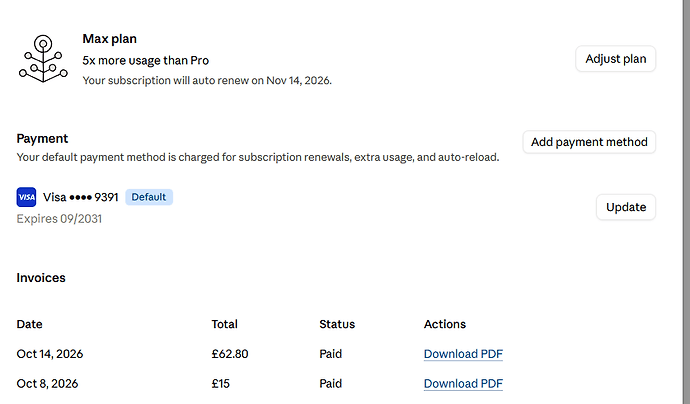Select the '£15' total cell
This screenshot has width=690, height=404.
point(220,384)
